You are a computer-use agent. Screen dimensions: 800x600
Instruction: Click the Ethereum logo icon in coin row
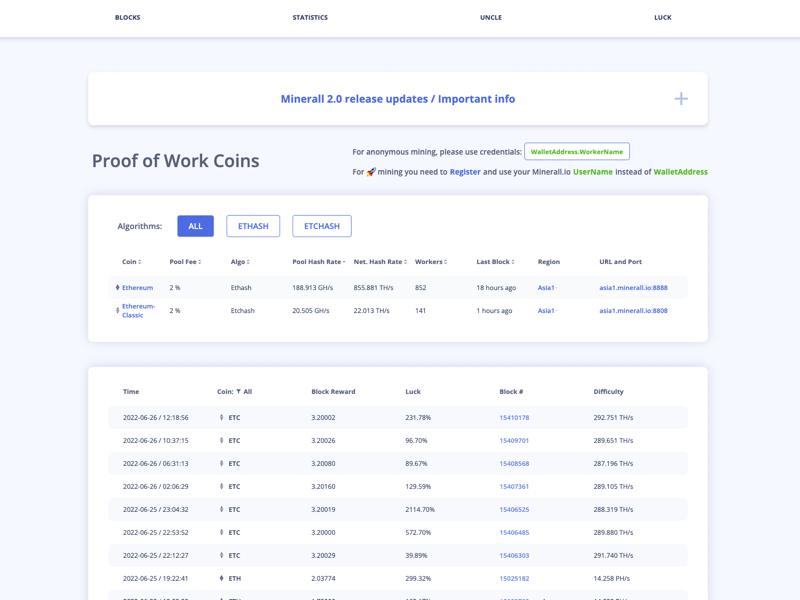coord(117,288)
